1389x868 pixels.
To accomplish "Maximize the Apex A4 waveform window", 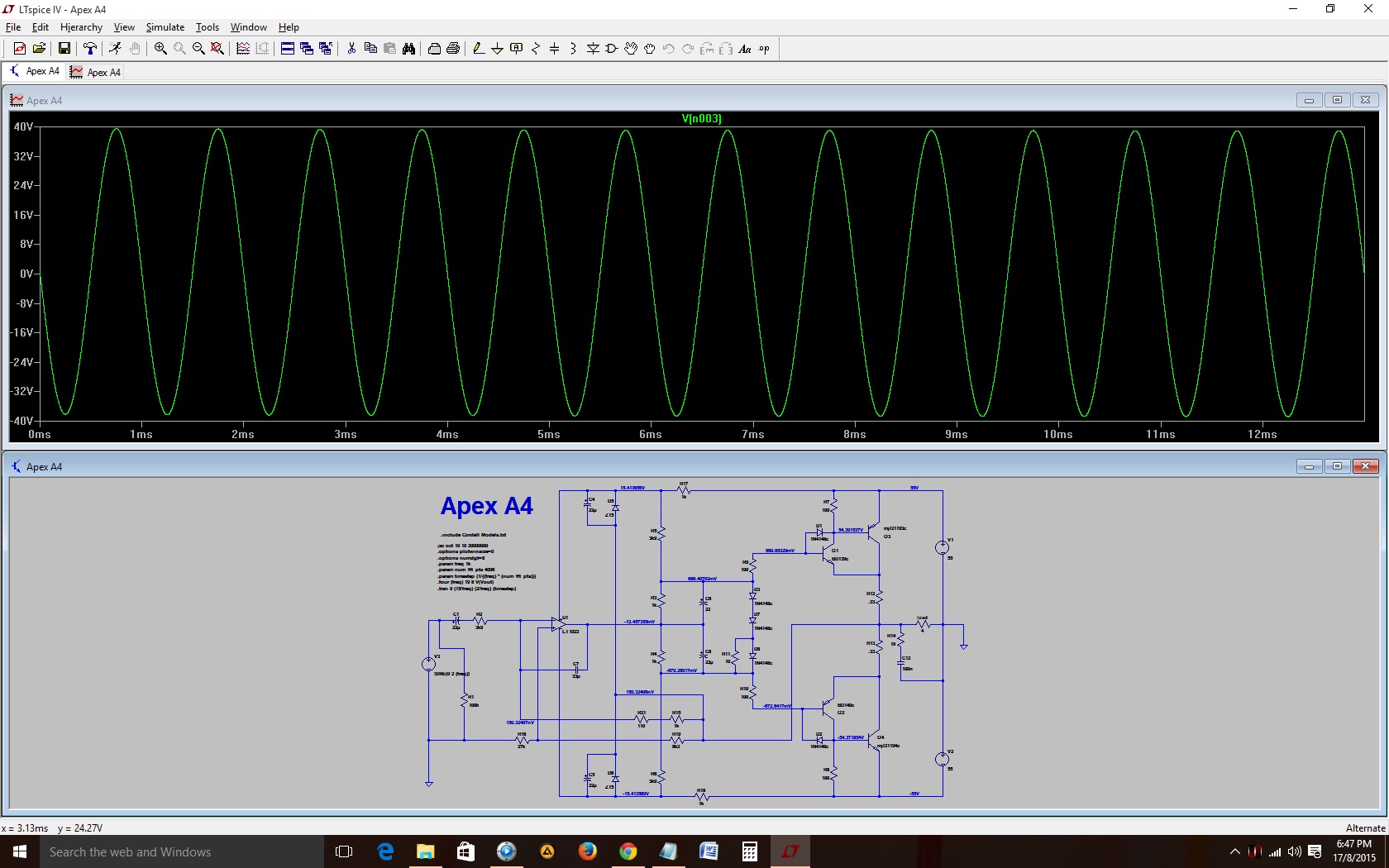I will click(x=1337, y=100).
